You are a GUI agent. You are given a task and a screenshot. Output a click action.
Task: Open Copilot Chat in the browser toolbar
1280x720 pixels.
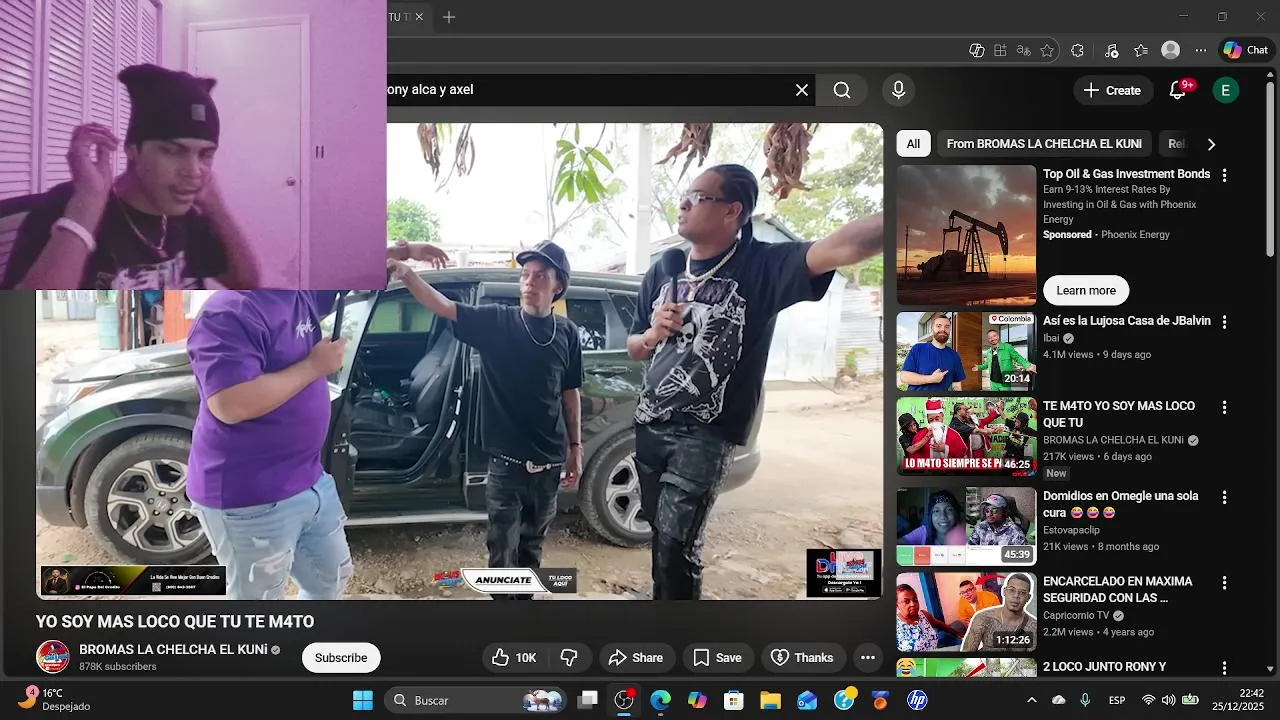tap(1245, 50)
